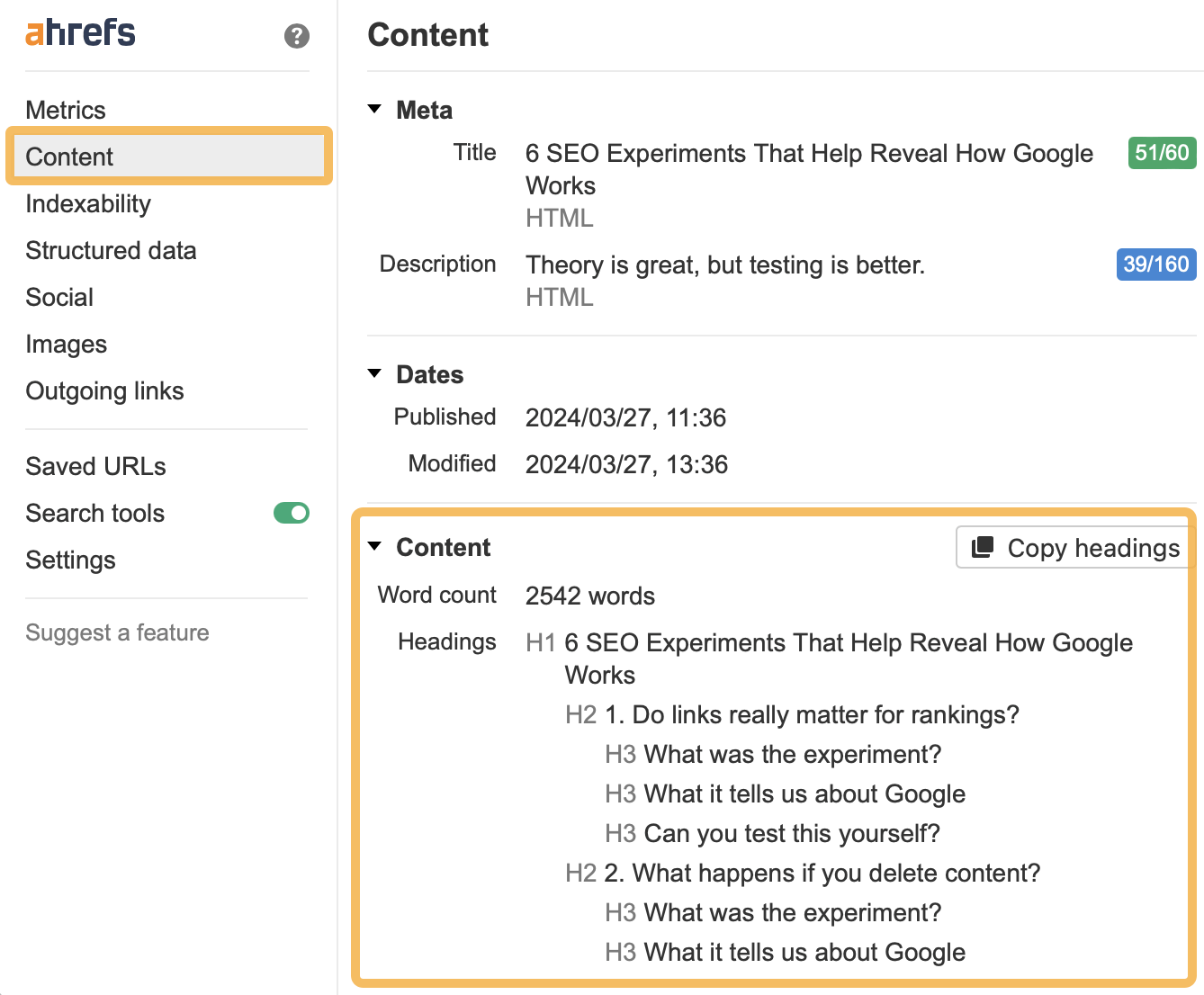This screenshot has width=1204, height=995.
Task: Open the Settings section
Action: [70, 560]
